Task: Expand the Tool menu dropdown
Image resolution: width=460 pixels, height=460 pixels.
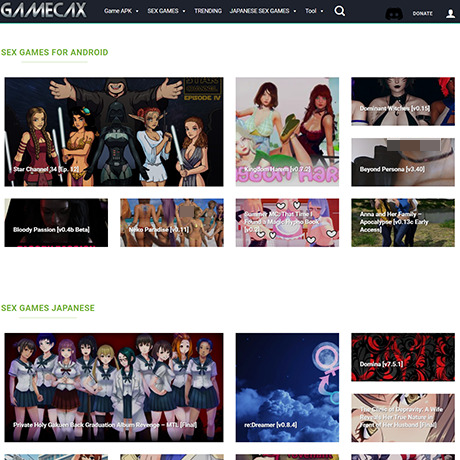Action: coord(314,11)
